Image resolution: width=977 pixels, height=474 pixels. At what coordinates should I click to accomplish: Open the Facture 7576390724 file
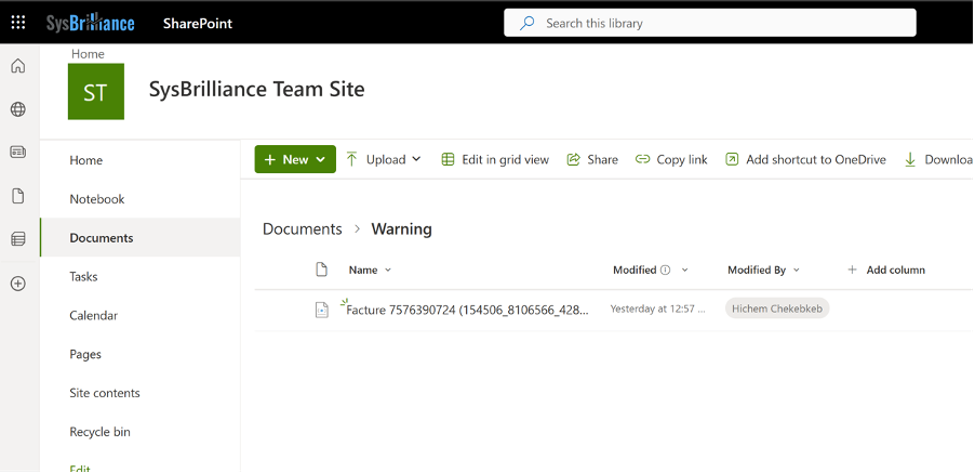467,310
